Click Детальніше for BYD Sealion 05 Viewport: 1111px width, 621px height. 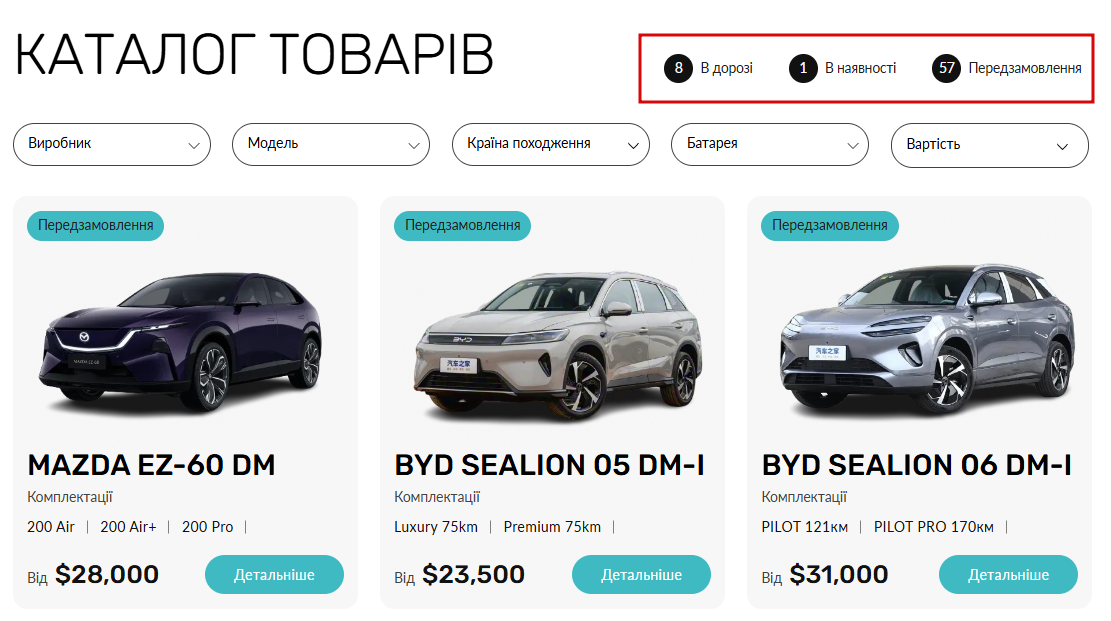(x=641, y=575)
